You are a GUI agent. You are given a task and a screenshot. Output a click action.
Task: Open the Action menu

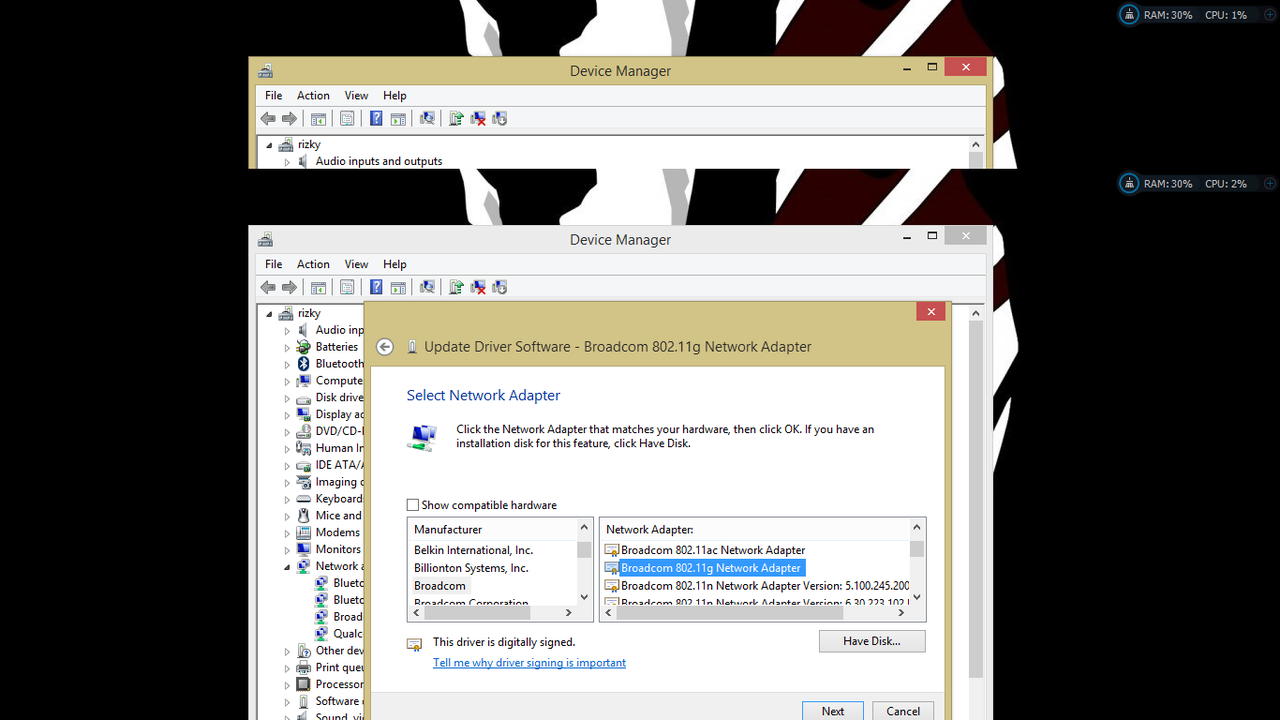(313, 264)
